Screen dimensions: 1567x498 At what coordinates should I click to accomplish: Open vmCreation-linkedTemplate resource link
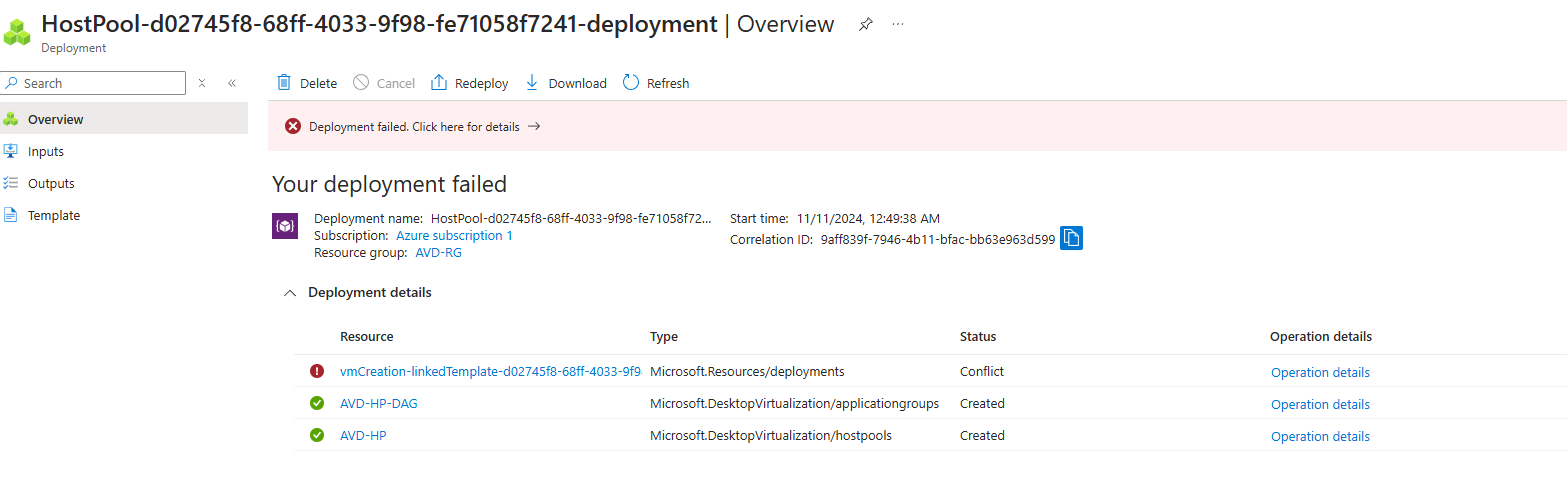click(x=490, y=371)
